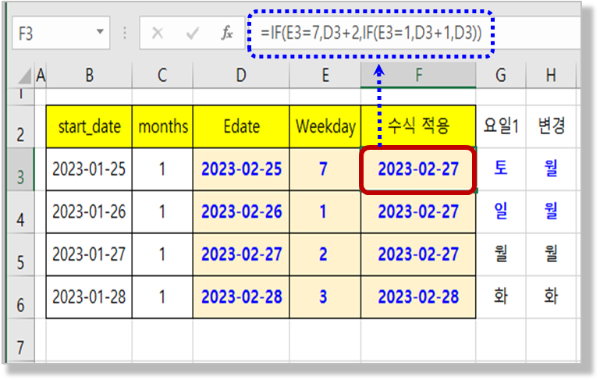
Task: Select the 월 cell in H5
Action: (551, 254)
